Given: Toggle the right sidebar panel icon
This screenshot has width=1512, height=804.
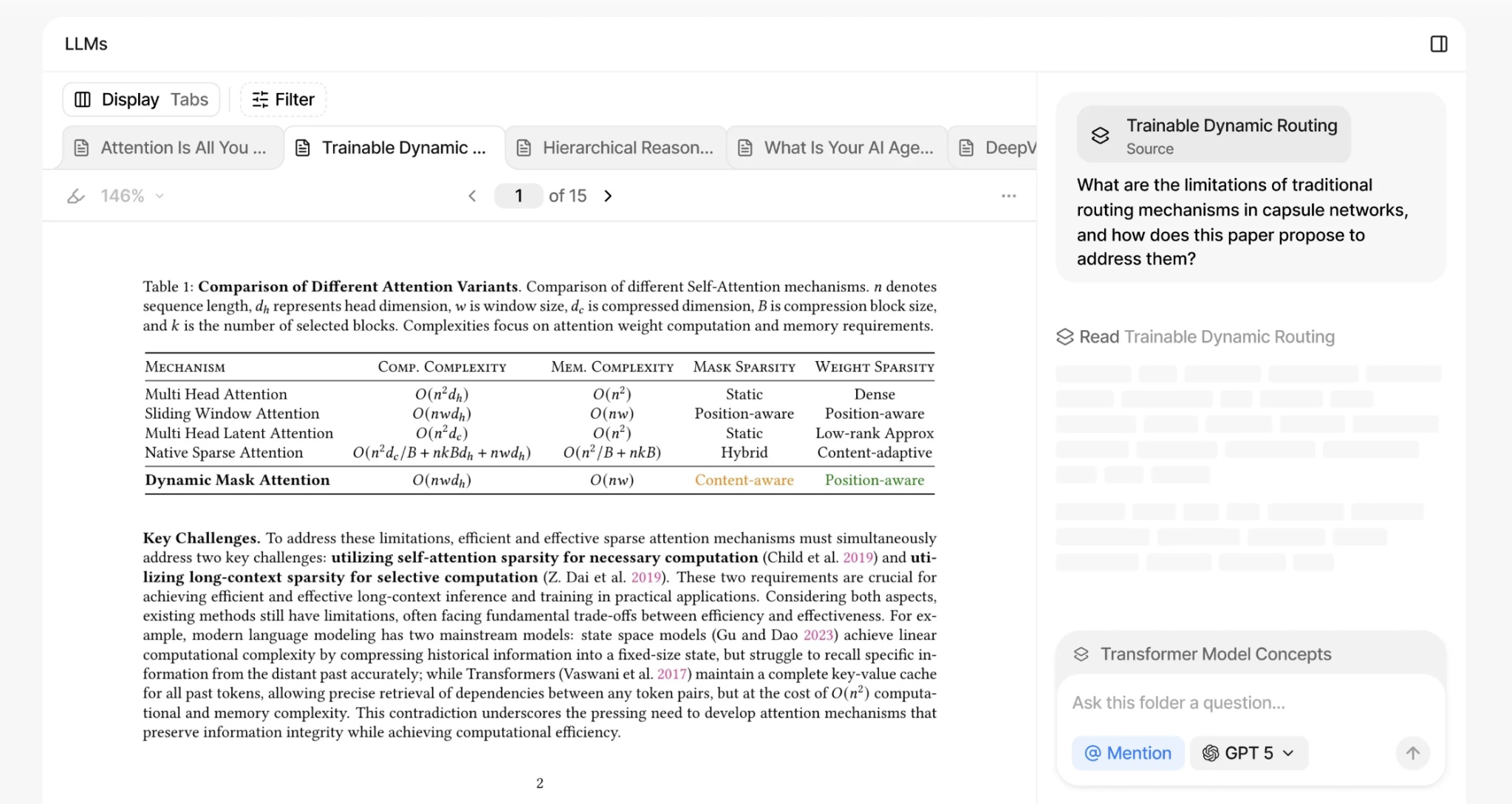Looking at the screenshot, I should tap(1439, 44).
